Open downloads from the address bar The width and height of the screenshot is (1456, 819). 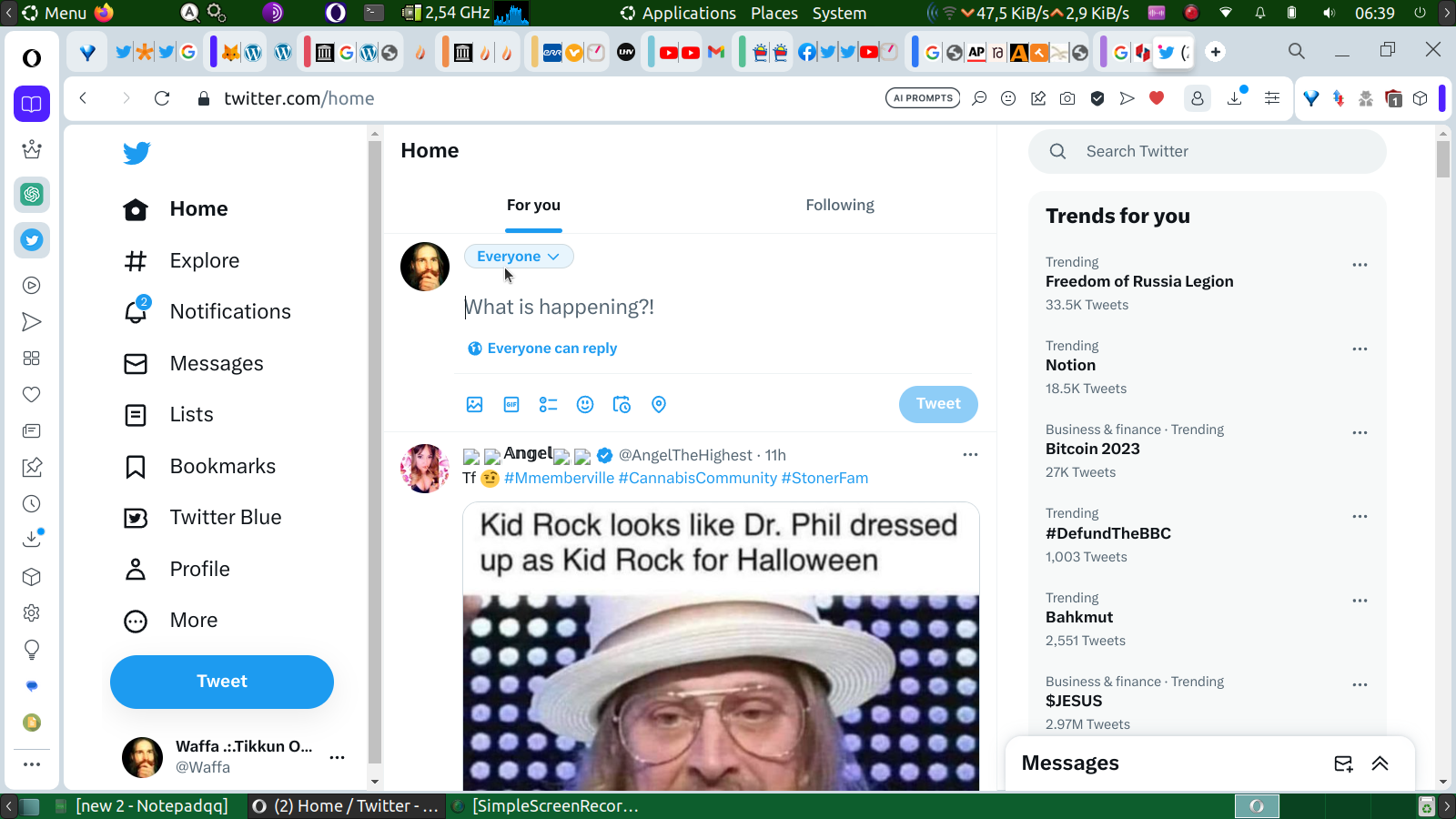coord(1235,97)
